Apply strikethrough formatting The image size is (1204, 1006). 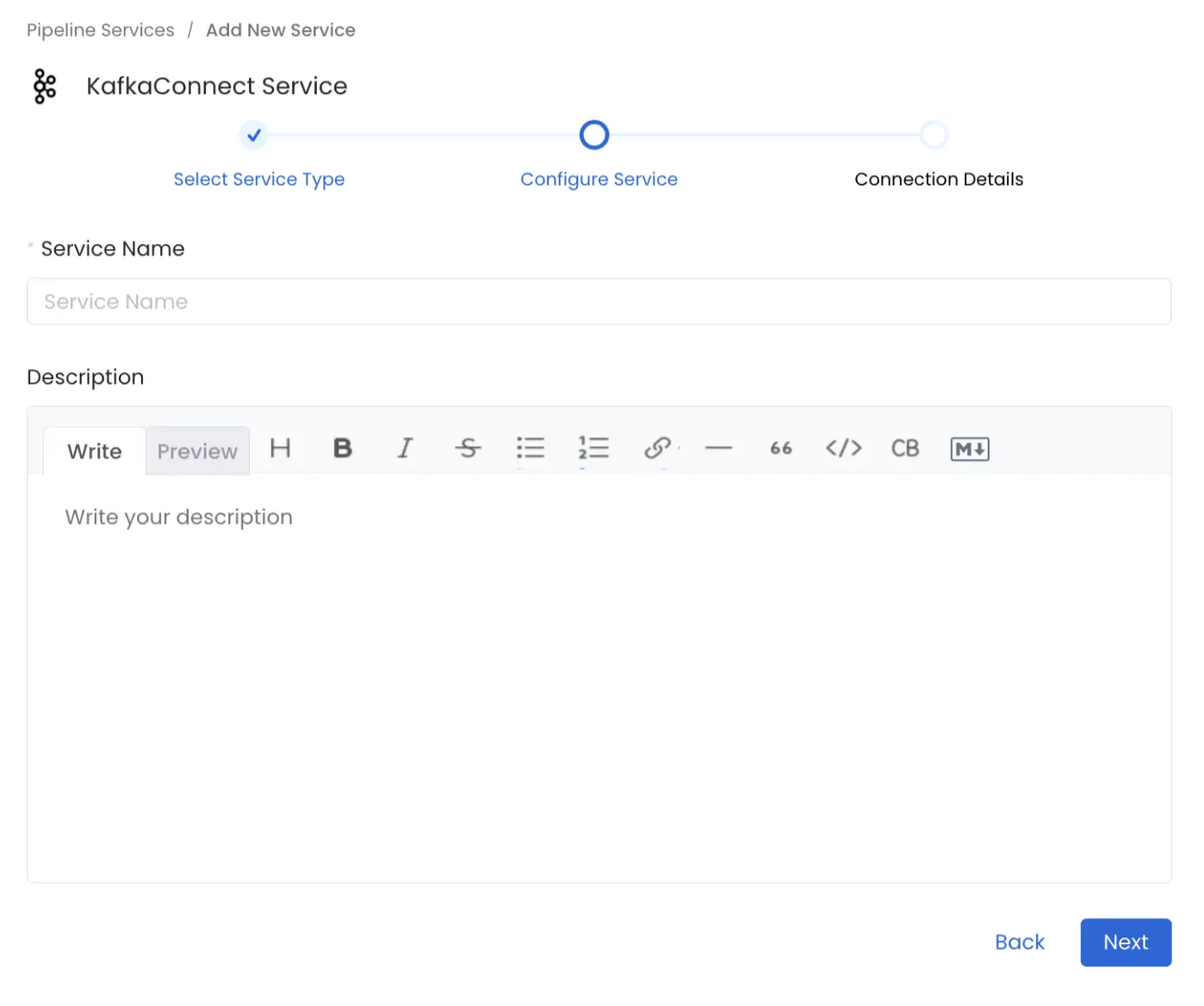coord(468,449)
